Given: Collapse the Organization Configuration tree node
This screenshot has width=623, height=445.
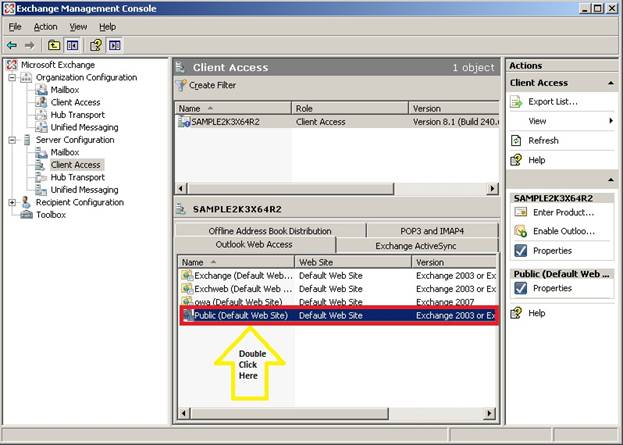Looking at the screenshot, I should coord(12,77).
